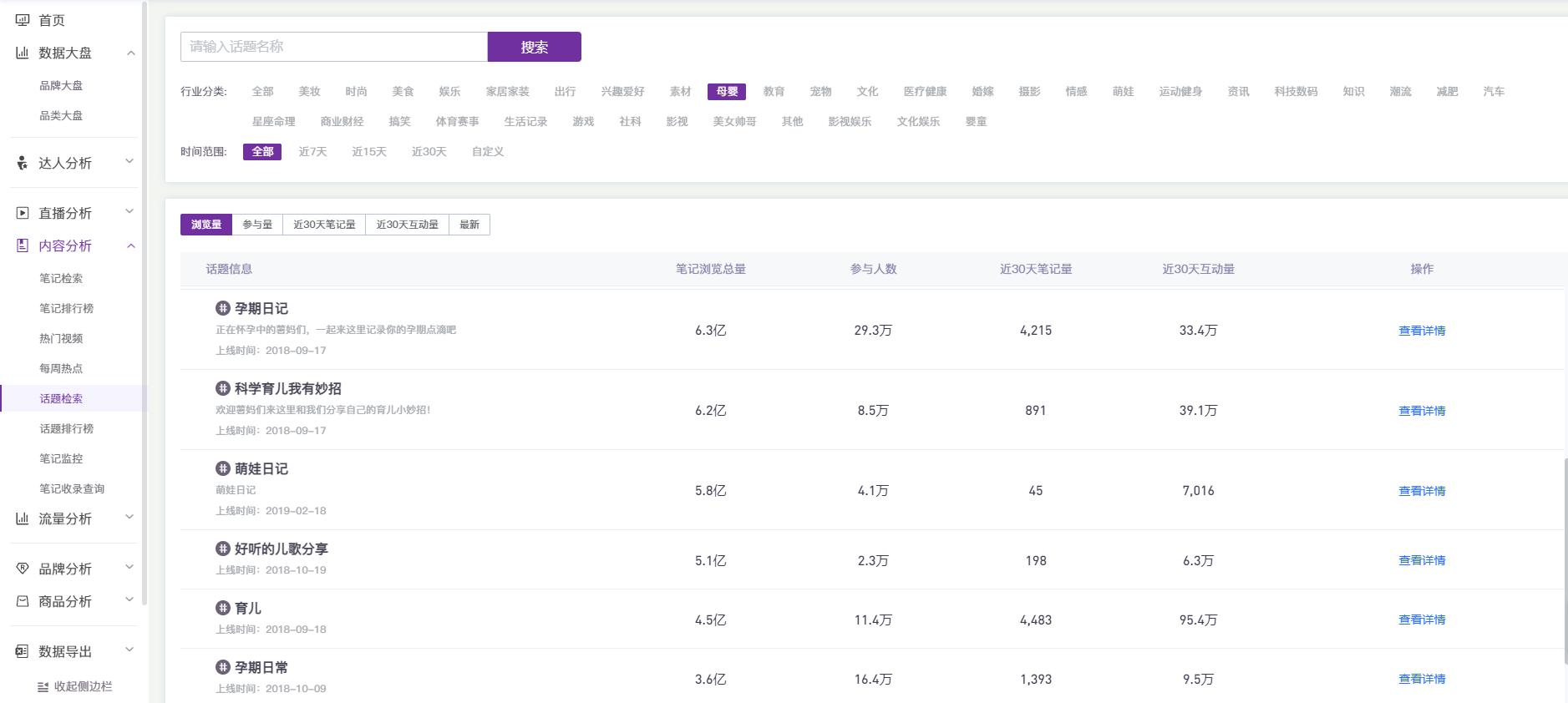Viewport: 1568px width, 703px height.
Task: Open the 话题排行榜 sidebar menu item
Action: tap(67, 428)
